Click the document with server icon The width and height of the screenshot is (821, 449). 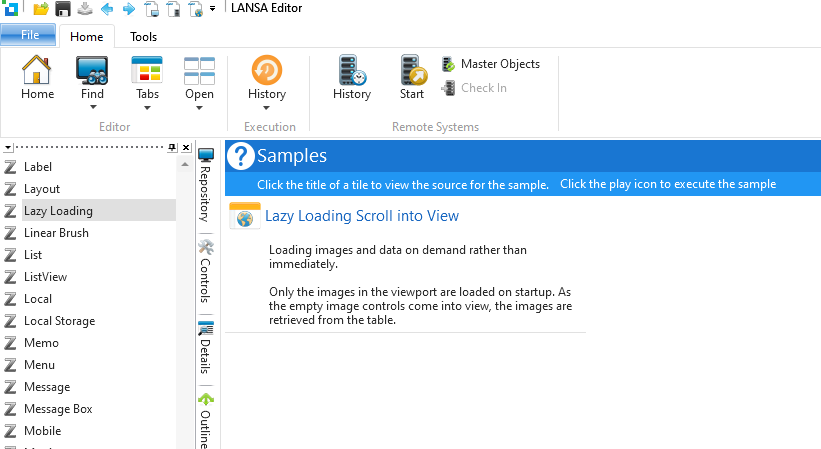(x=173, y=9)
